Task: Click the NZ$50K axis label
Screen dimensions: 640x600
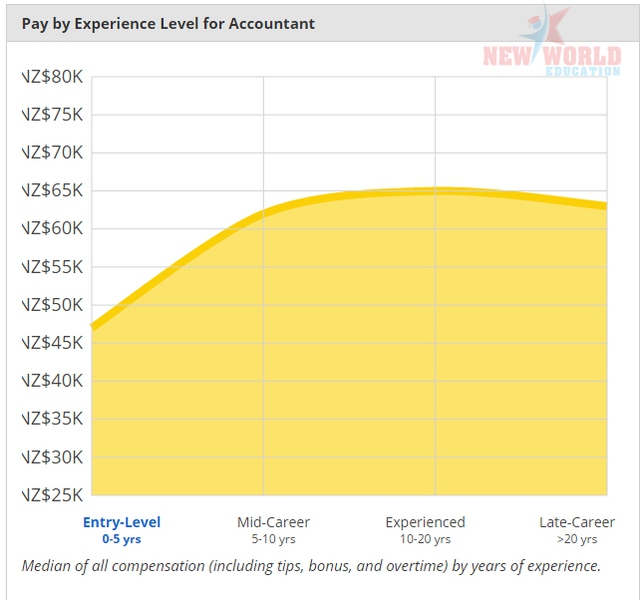Action: tap(53, 305)
